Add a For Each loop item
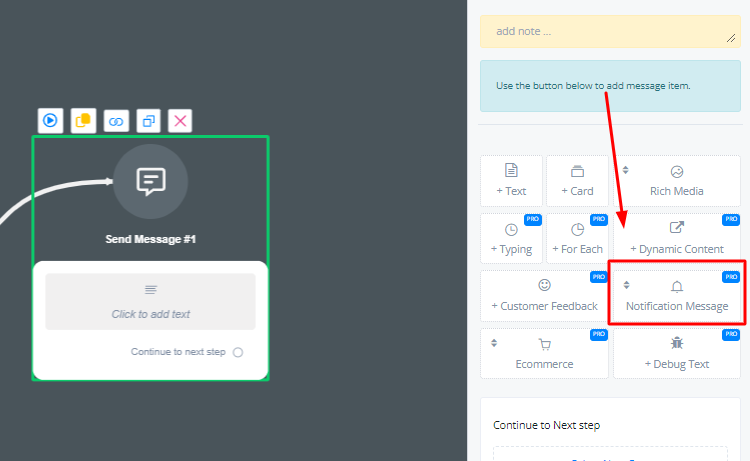This screenshot has height=461, width=750. point(577,239)
